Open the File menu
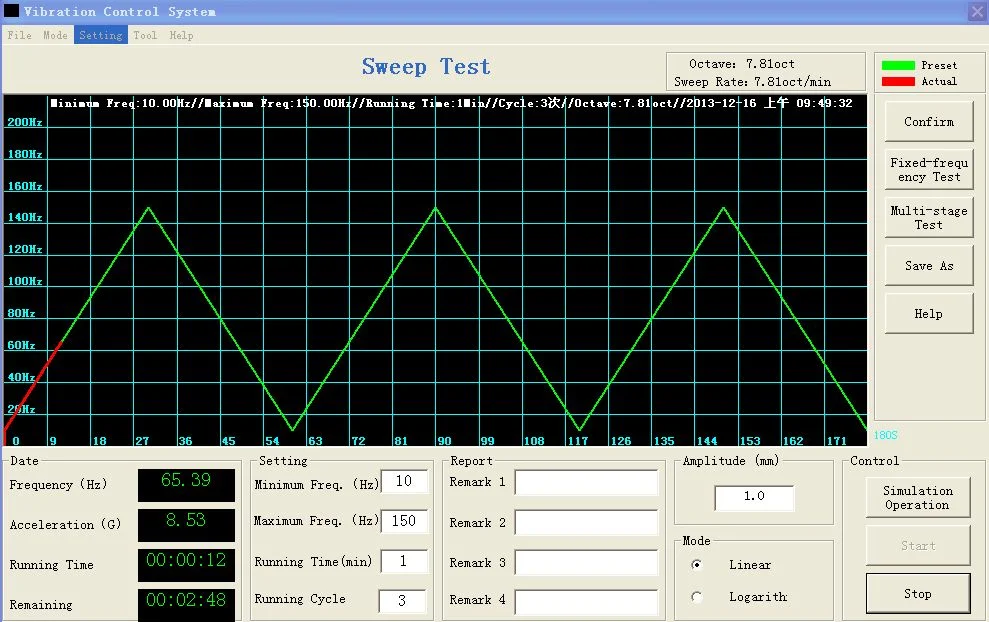The image size is (989, 622). [19, 35]
